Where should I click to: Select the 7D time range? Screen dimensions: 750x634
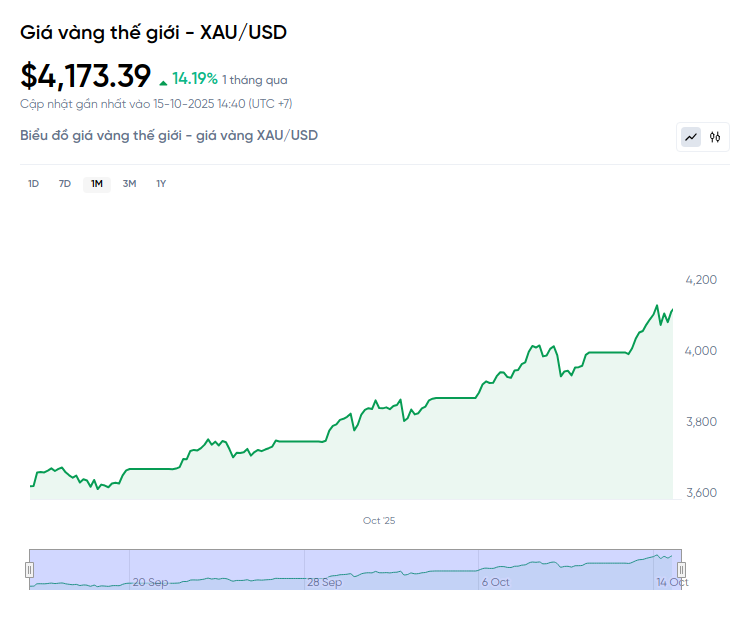click(65, 183)
